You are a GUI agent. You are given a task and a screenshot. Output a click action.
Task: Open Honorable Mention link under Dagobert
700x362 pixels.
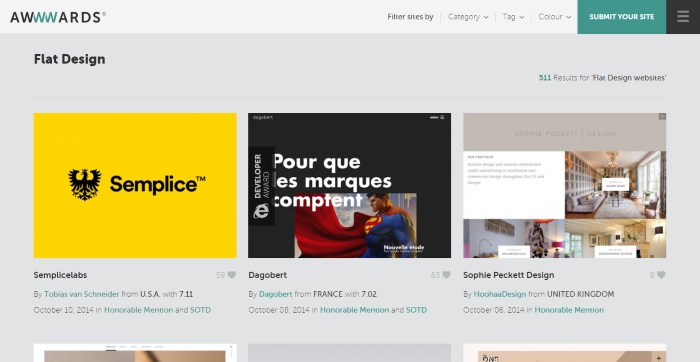pyautogui.click(x=354, y=310)
